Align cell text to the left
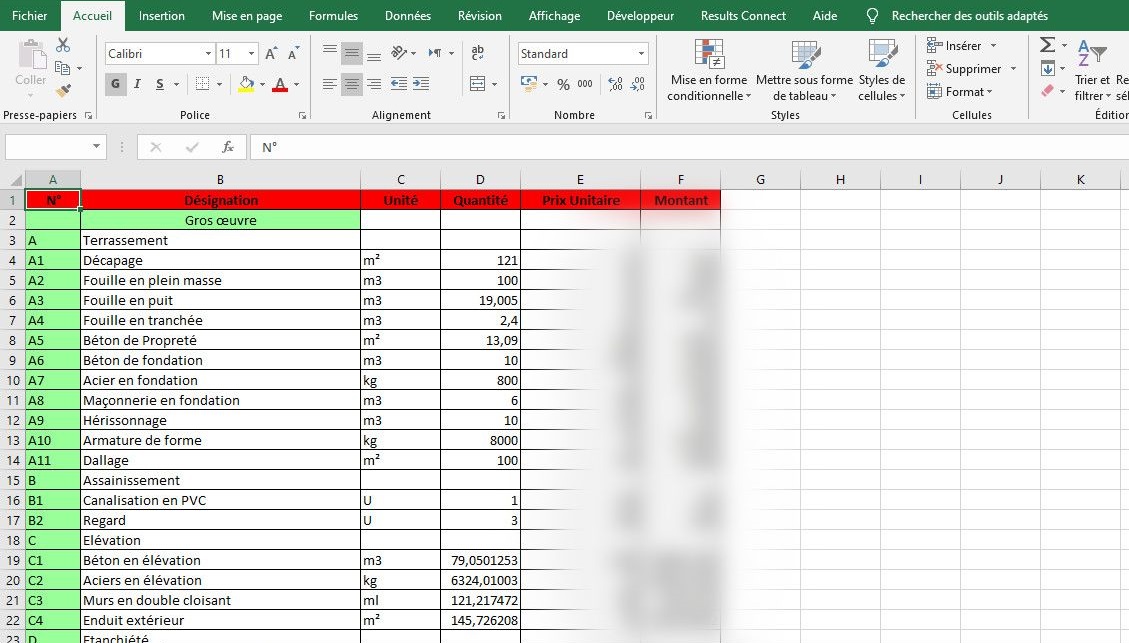Image resolution: width=1129 pixels, height=643 pixels. pyautogui.click(x=330, y=84)
